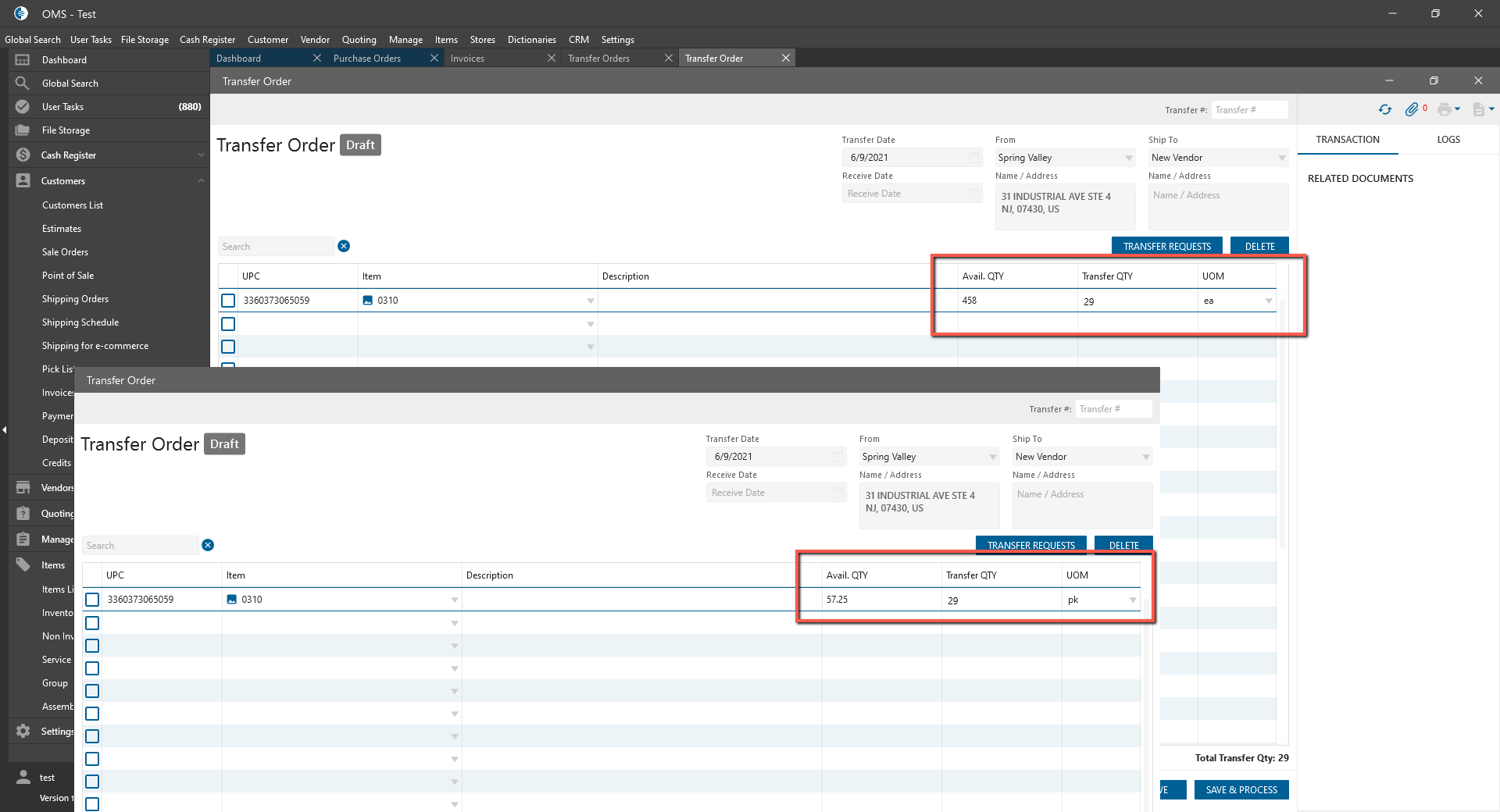Tick the checkbox of the row with 'ea' UOM
This screenshot has height=812, width=1500.
tap(228, 301)
